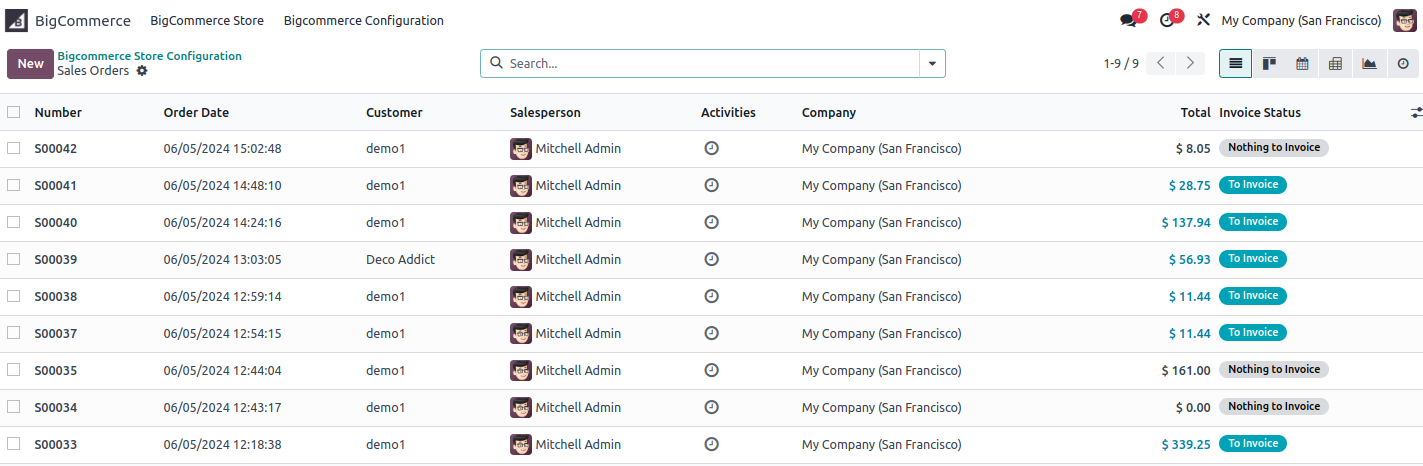Image resolution: width=1423 pixels, height=466 pixels.
Task: Expand the search options dropdown arrow
Action: coord(932,63)
